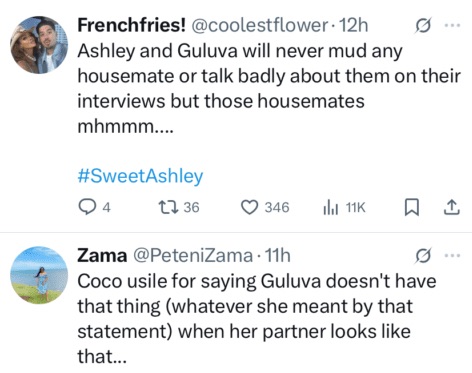Open the #SweetAshley hashtag
The height and width of the screenshot is (373, 472).
140,176
